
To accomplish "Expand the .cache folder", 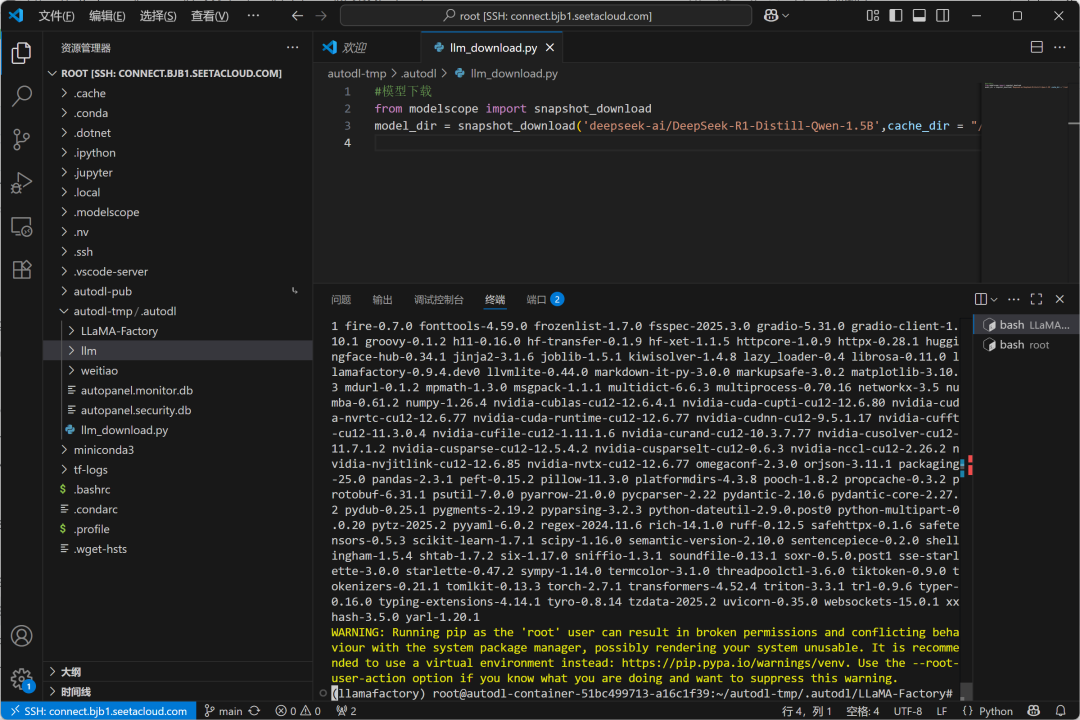I will (178, 93).
